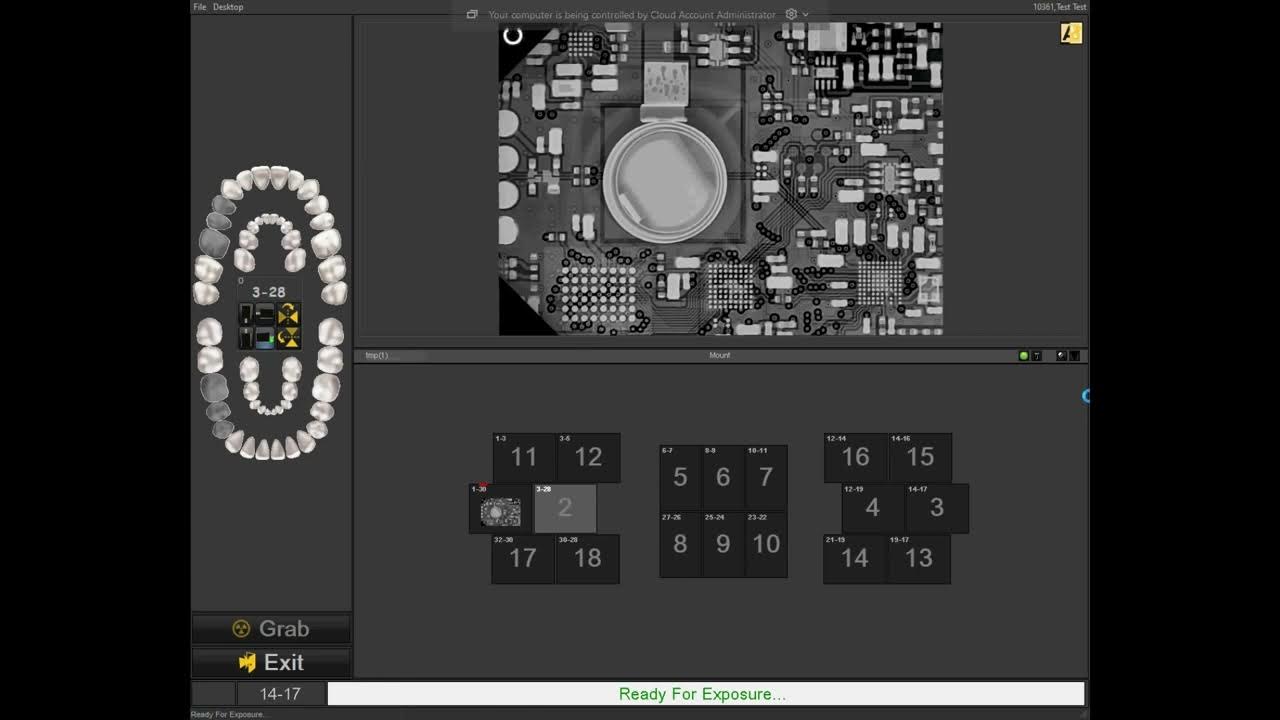This screenshot has width=1280, height=720.
Task: Click the yellow icon at top-right of image viewer
Action: coord(1071,34)
